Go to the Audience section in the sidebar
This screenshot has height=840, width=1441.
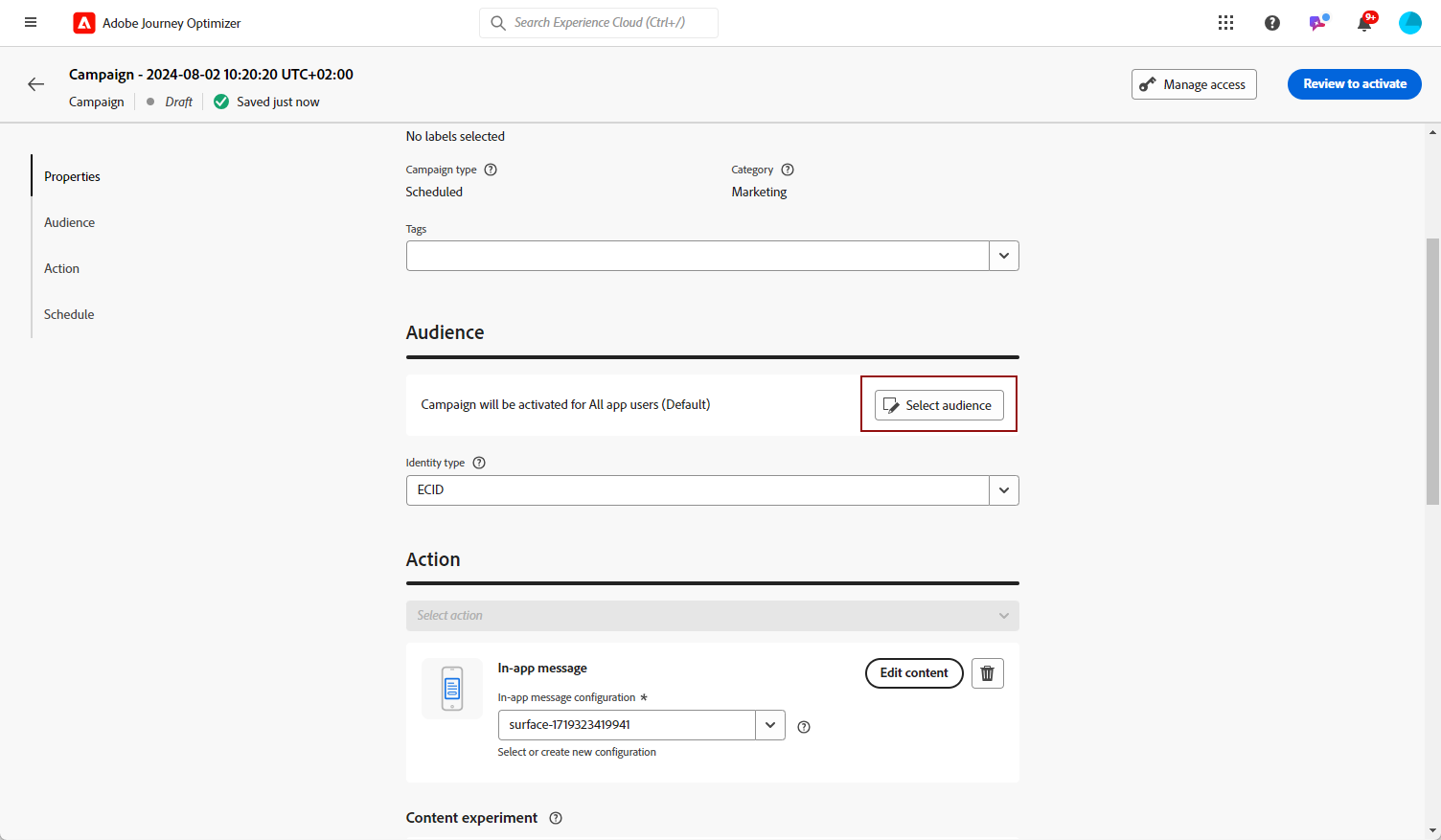(x=70, y=222)
